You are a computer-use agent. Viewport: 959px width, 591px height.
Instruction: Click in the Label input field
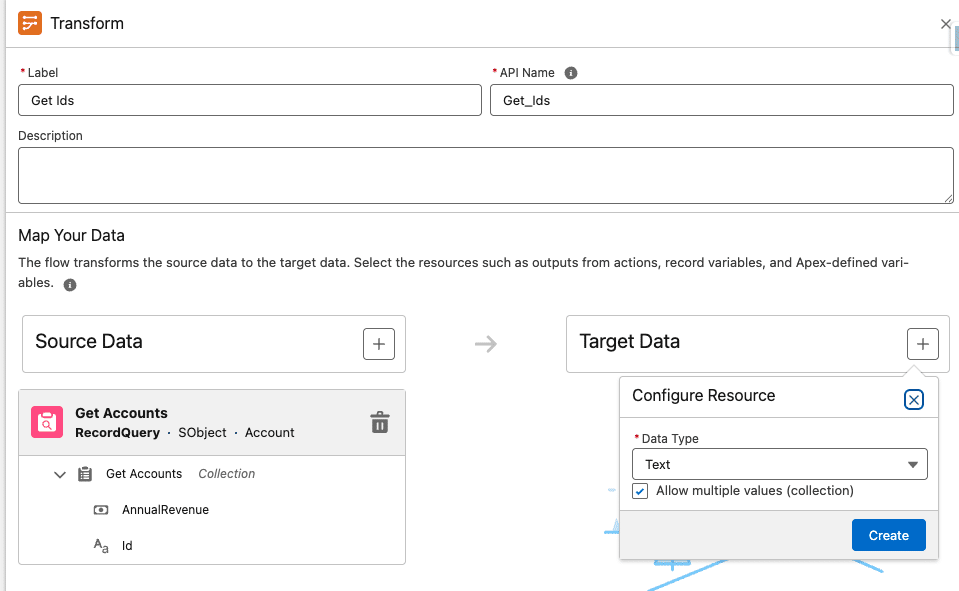click(250, 100)
